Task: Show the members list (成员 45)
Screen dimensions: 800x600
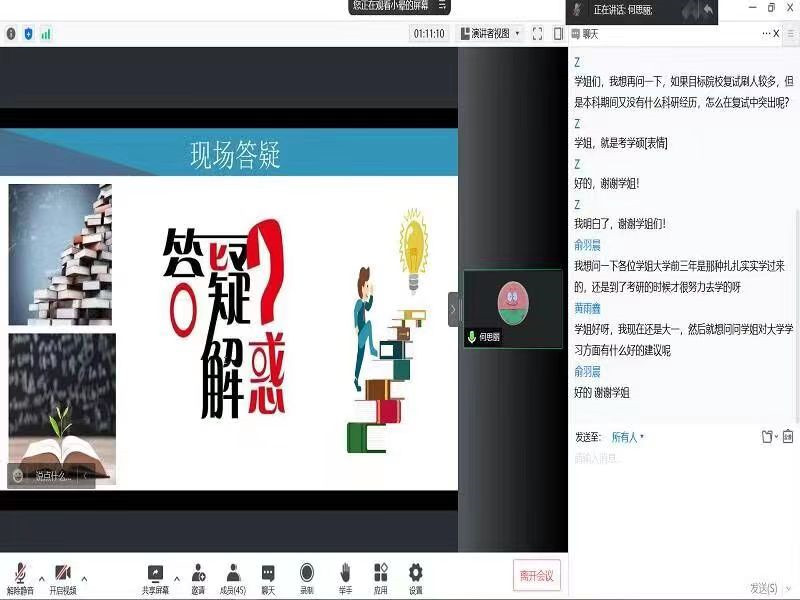Action: coord(233,576)
